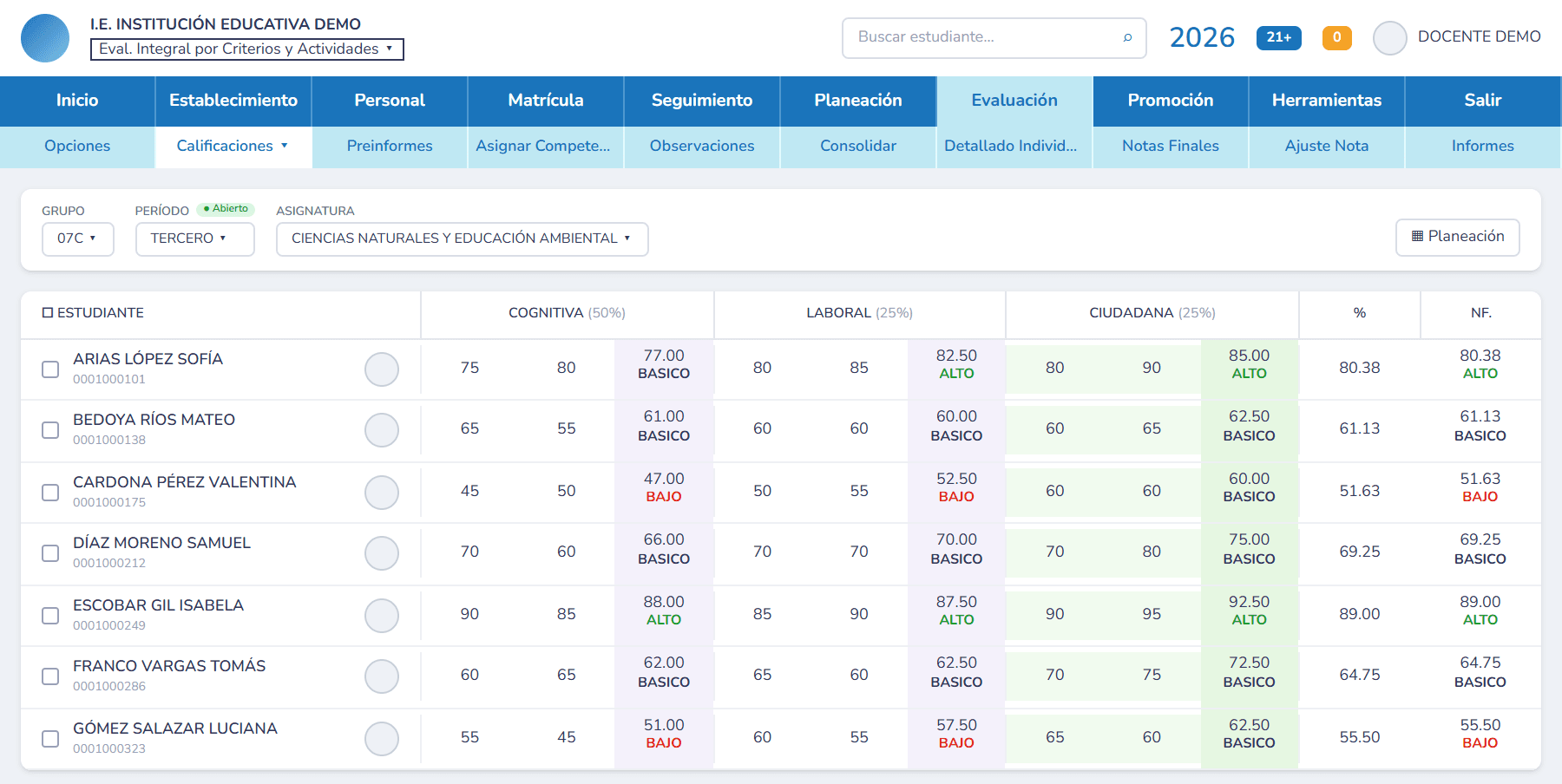Open the Notas Finales submenu tab

pos(1170,147)
